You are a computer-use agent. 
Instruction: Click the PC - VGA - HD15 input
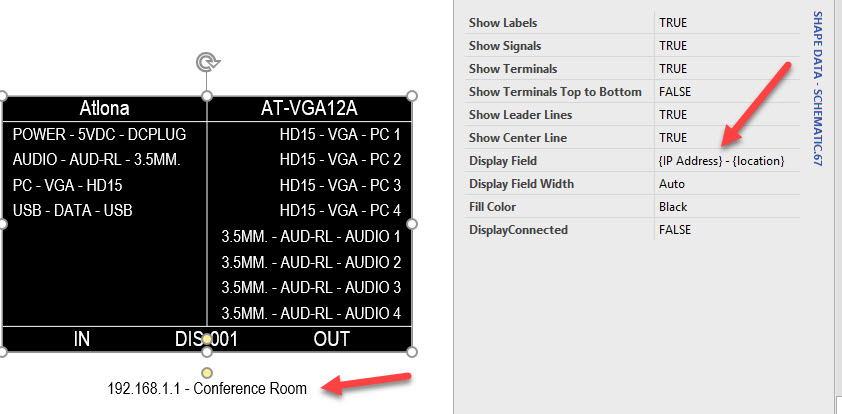click(68, 185)
